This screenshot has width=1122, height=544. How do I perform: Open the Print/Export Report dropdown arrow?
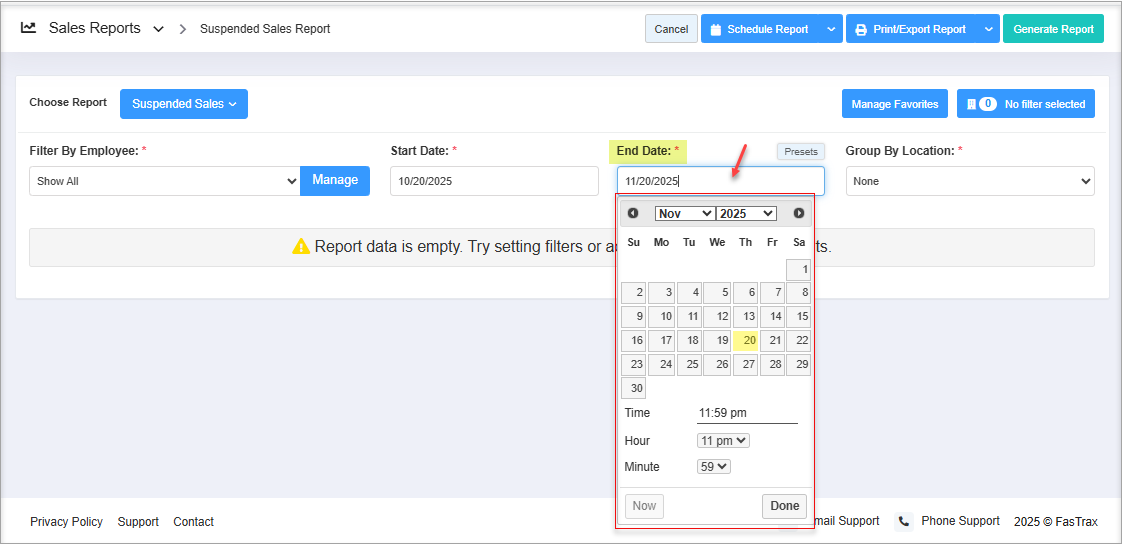988,29
